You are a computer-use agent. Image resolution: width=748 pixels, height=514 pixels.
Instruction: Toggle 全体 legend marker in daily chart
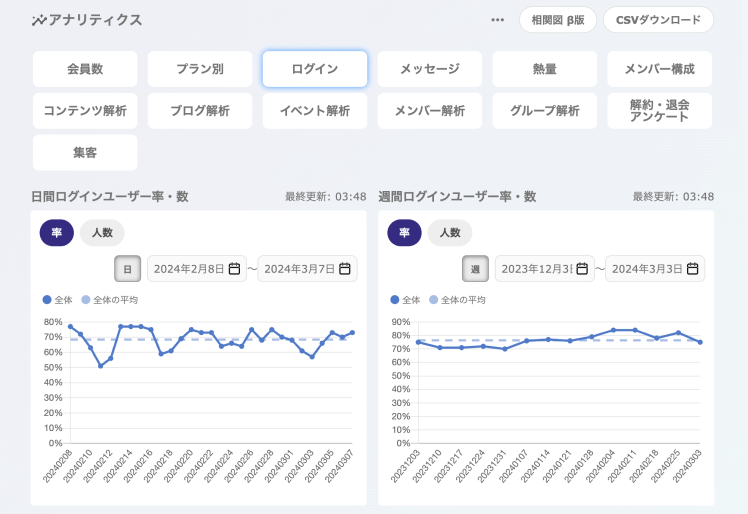(x=47, y=300)
